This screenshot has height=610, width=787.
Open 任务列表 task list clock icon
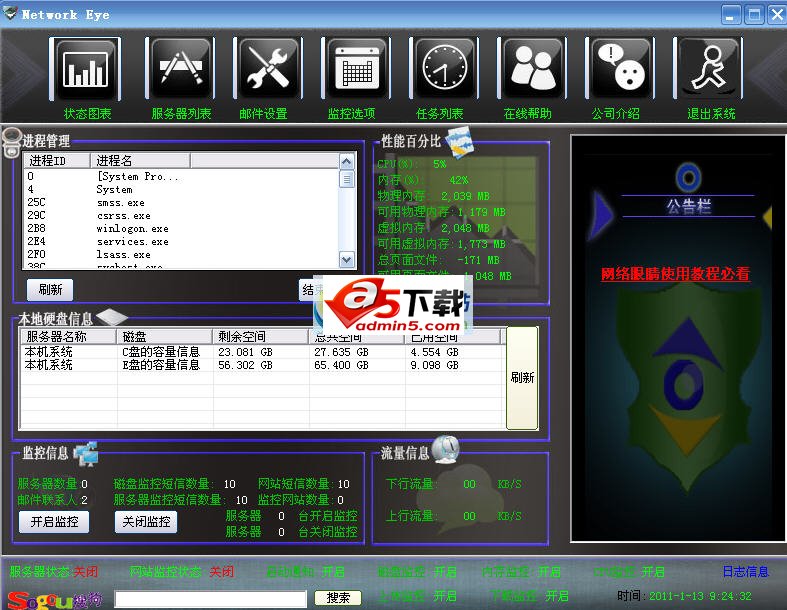point(444,70)
